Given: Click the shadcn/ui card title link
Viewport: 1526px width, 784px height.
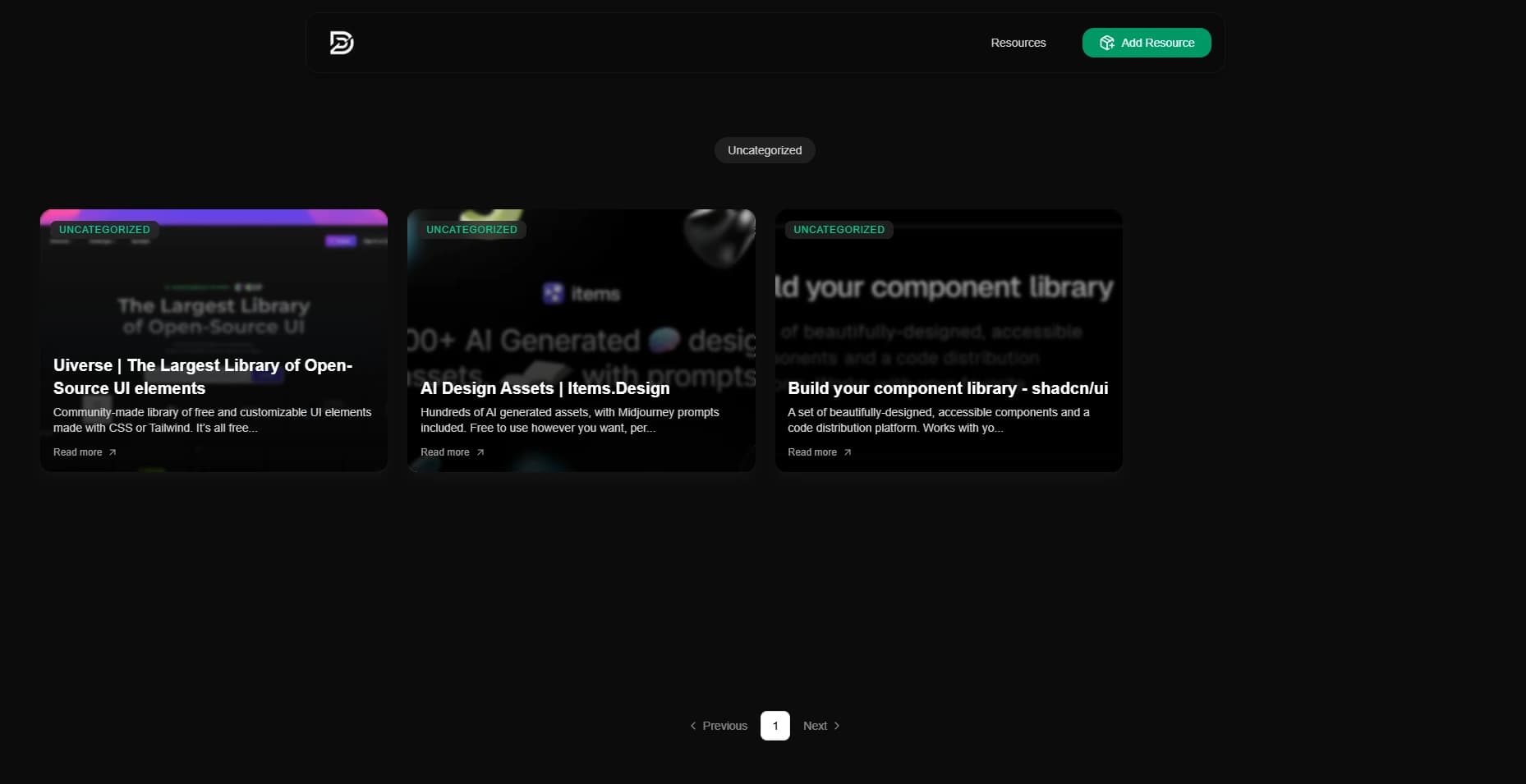Looking at the screenshot, I should point(947,388).
